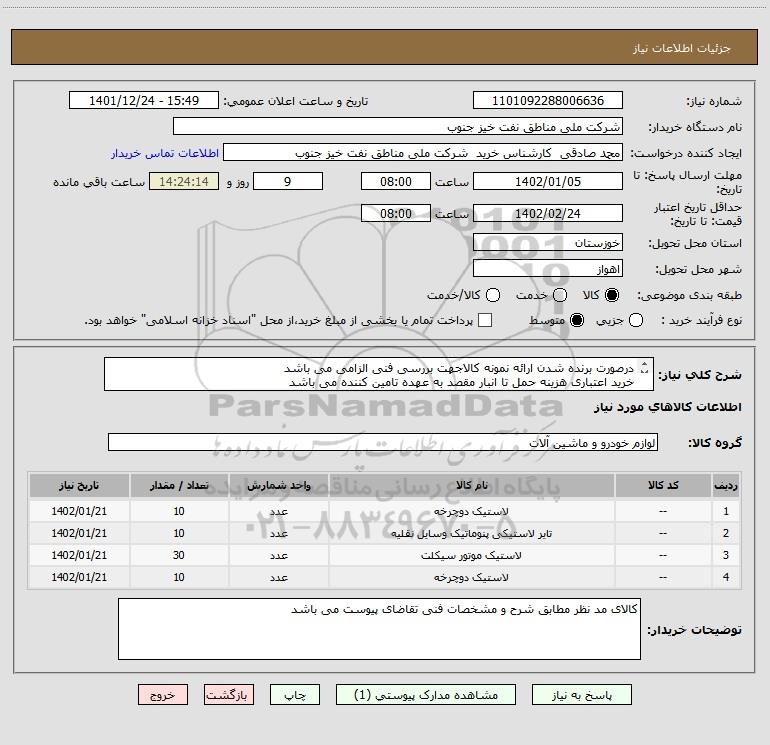Click the 'ردیف' column header
770x745 pixels.
pyautogui.click(x=726, y=485)
